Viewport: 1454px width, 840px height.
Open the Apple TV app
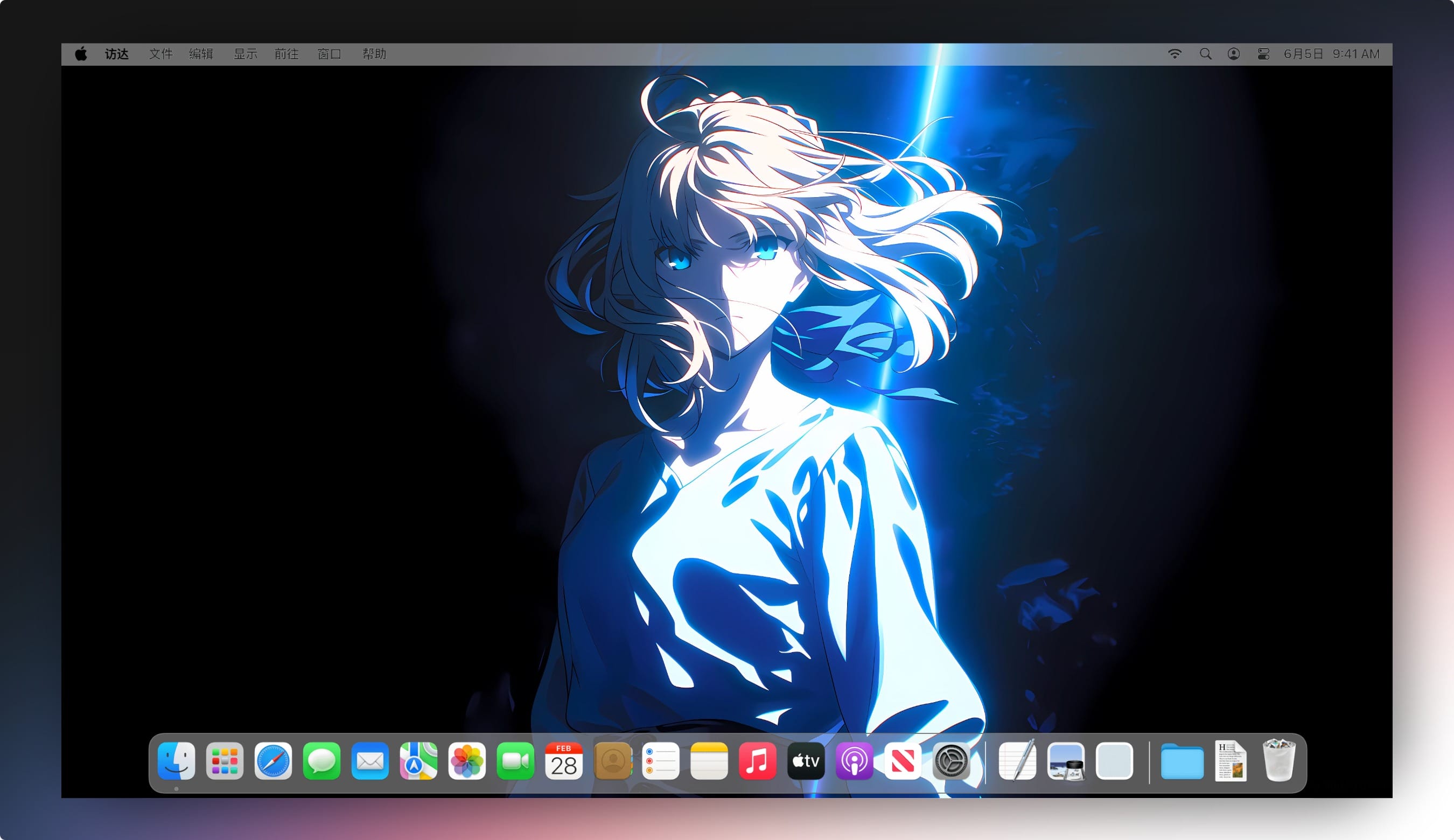[806, 761]
